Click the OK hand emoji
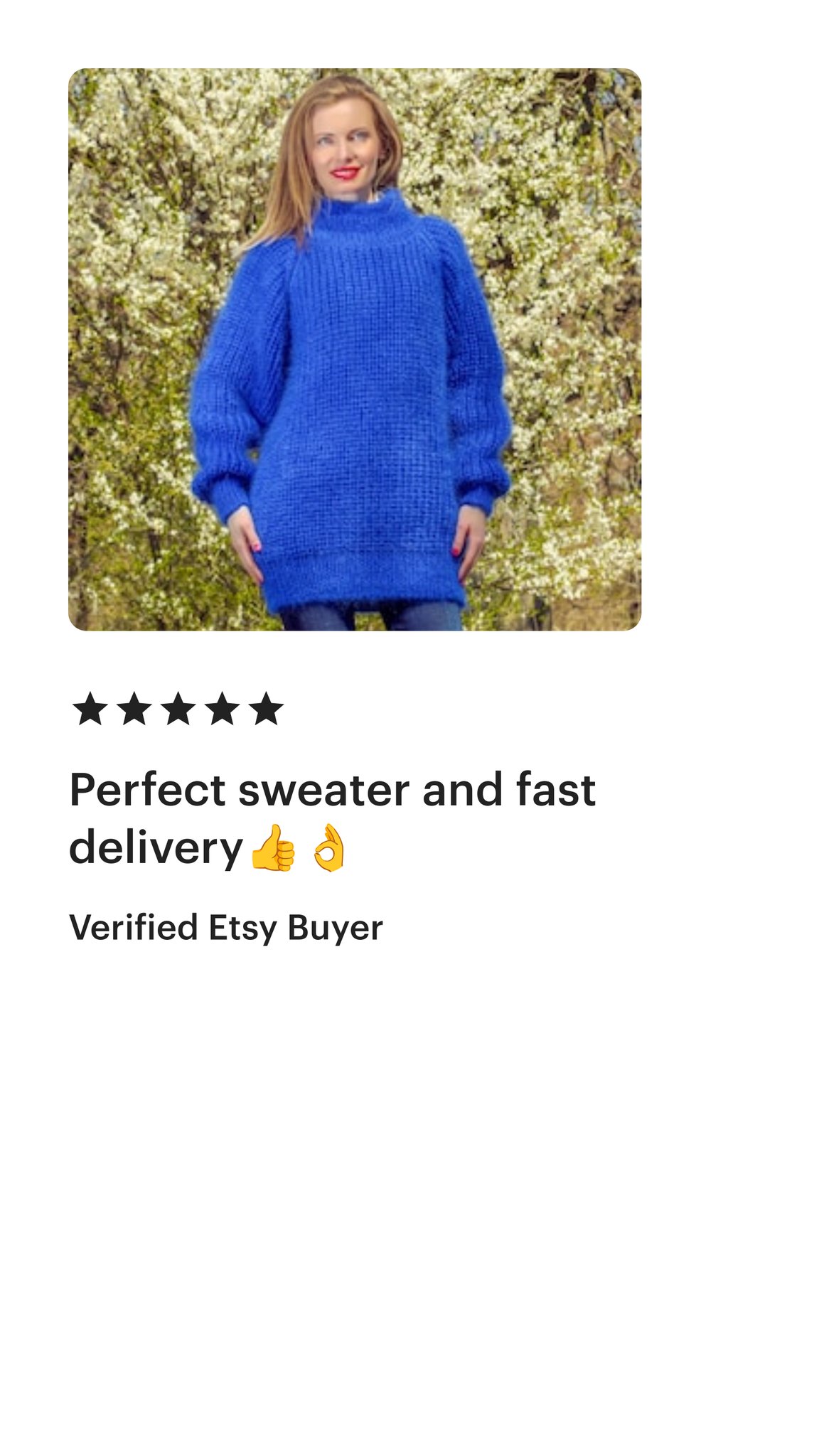The width and height of the screenshot is (819, 1456). [x=329, y=847]
